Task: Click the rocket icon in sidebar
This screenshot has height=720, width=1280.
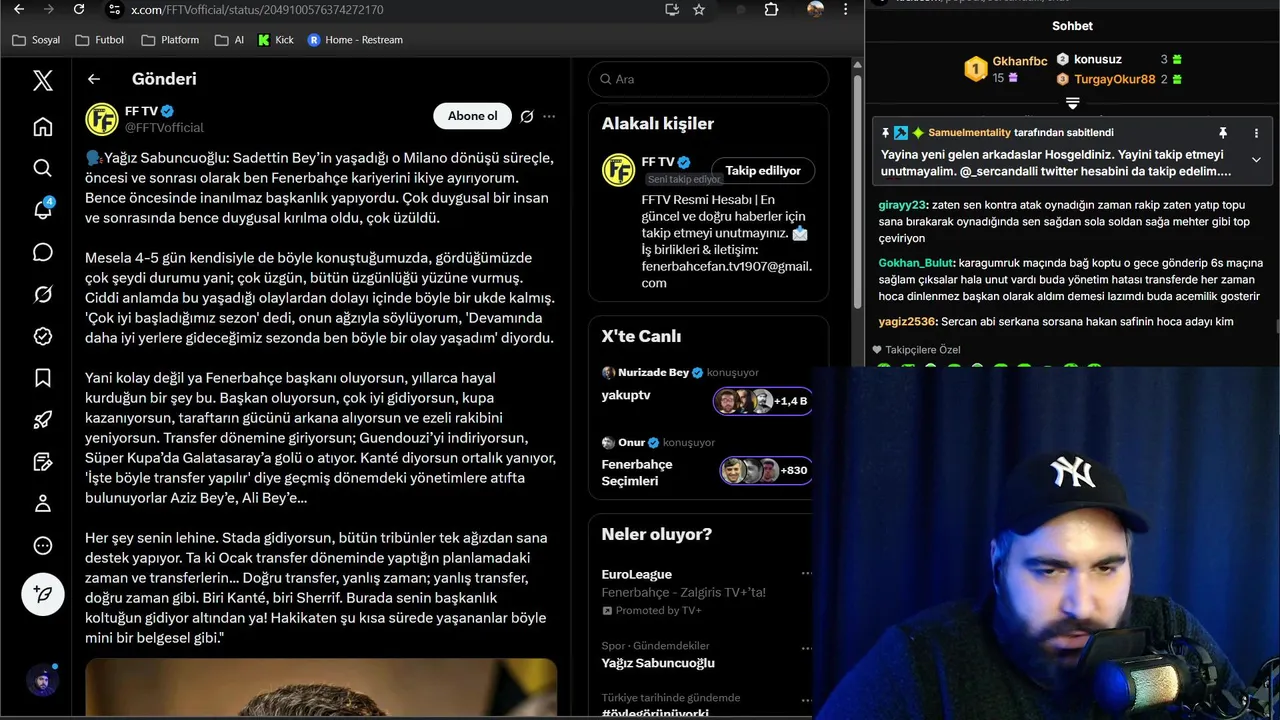Action: pos(42,420)
